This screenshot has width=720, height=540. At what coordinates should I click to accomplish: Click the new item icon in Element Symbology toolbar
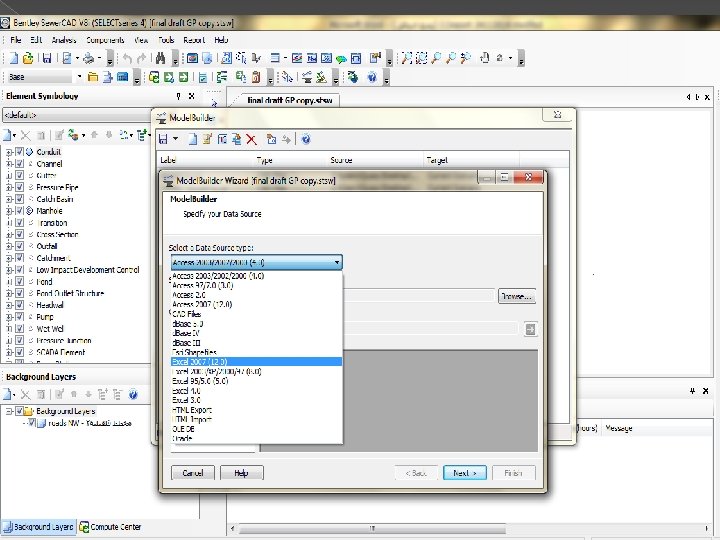[x=7, y=135]
